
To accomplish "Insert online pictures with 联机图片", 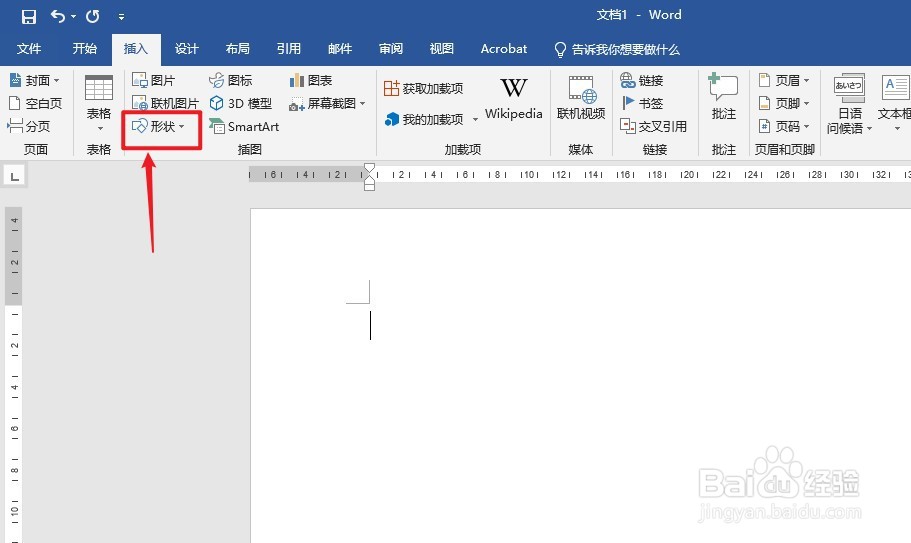I will coord(165,103).
